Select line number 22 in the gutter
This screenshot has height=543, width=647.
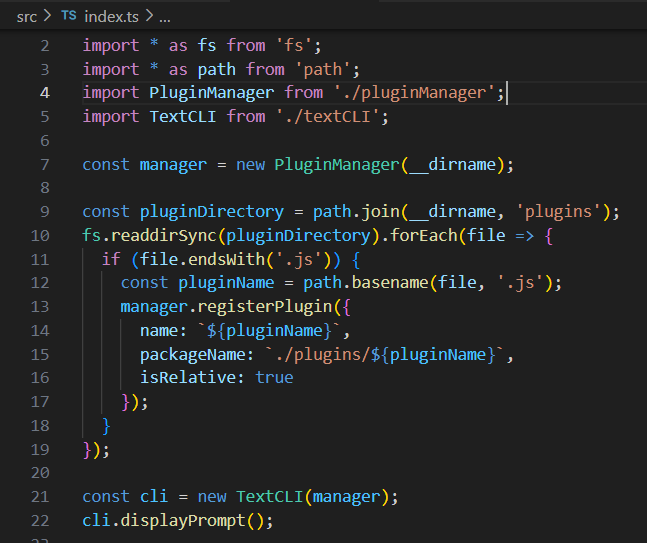pyautogui.click(x=40, y=520)
